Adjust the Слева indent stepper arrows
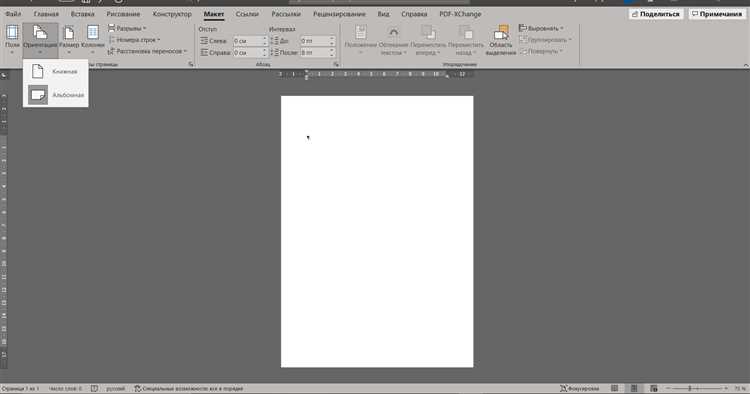The image size is (750, 394). (265, 41)
